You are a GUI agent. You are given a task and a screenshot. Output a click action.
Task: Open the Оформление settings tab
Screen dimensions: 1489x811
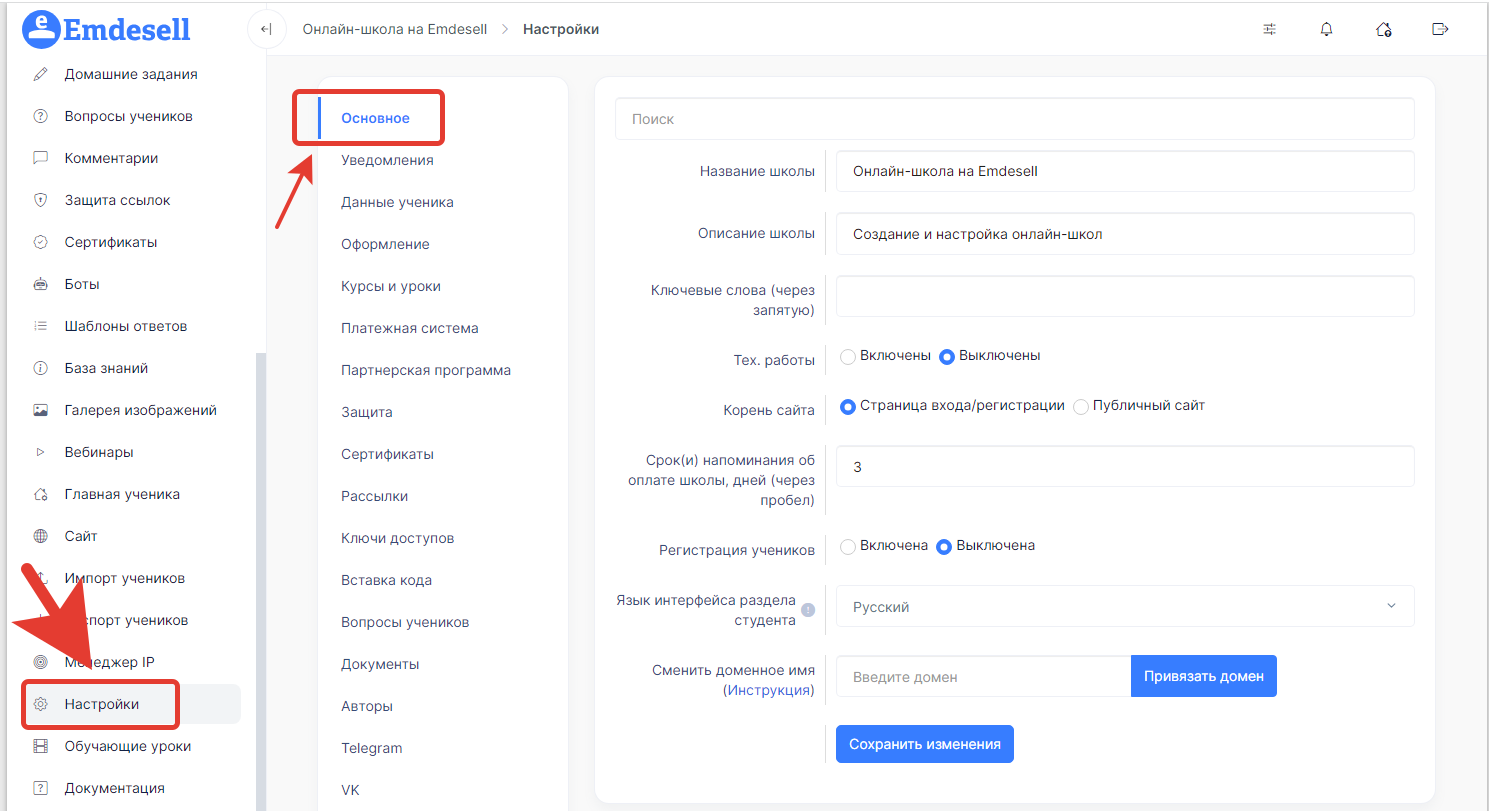385,244
